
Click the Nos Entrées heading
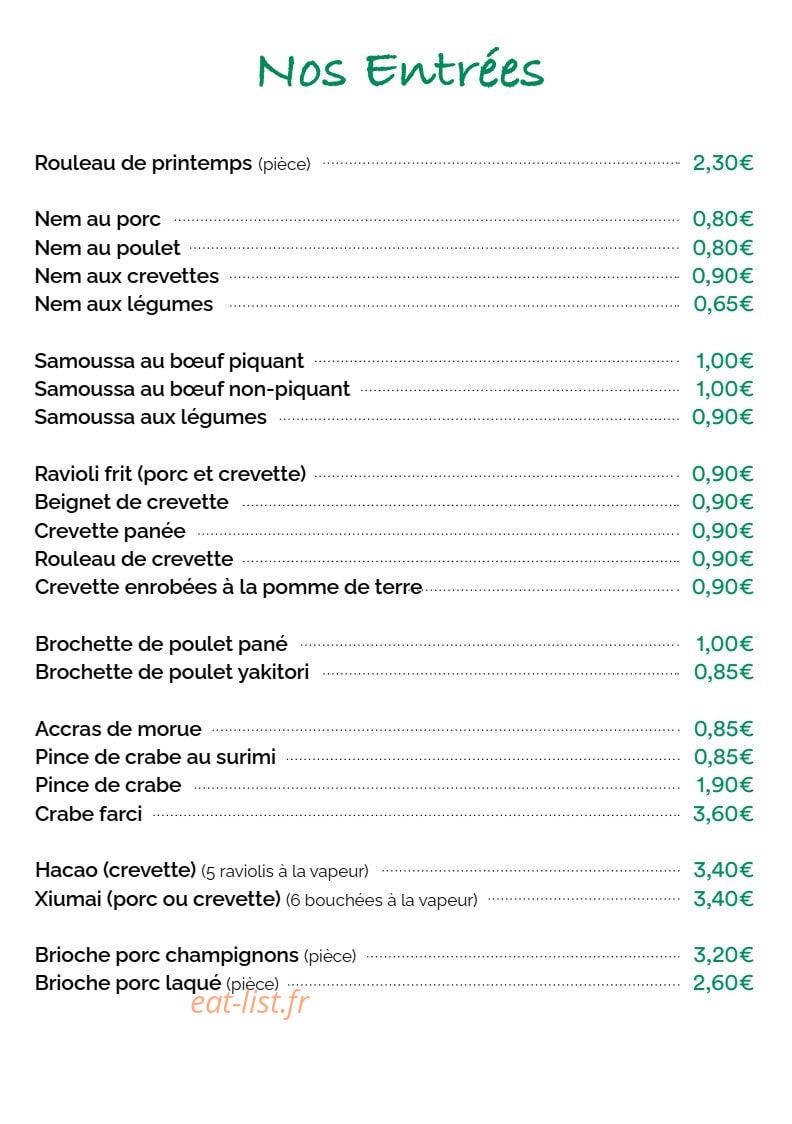(x=400, y=70)
